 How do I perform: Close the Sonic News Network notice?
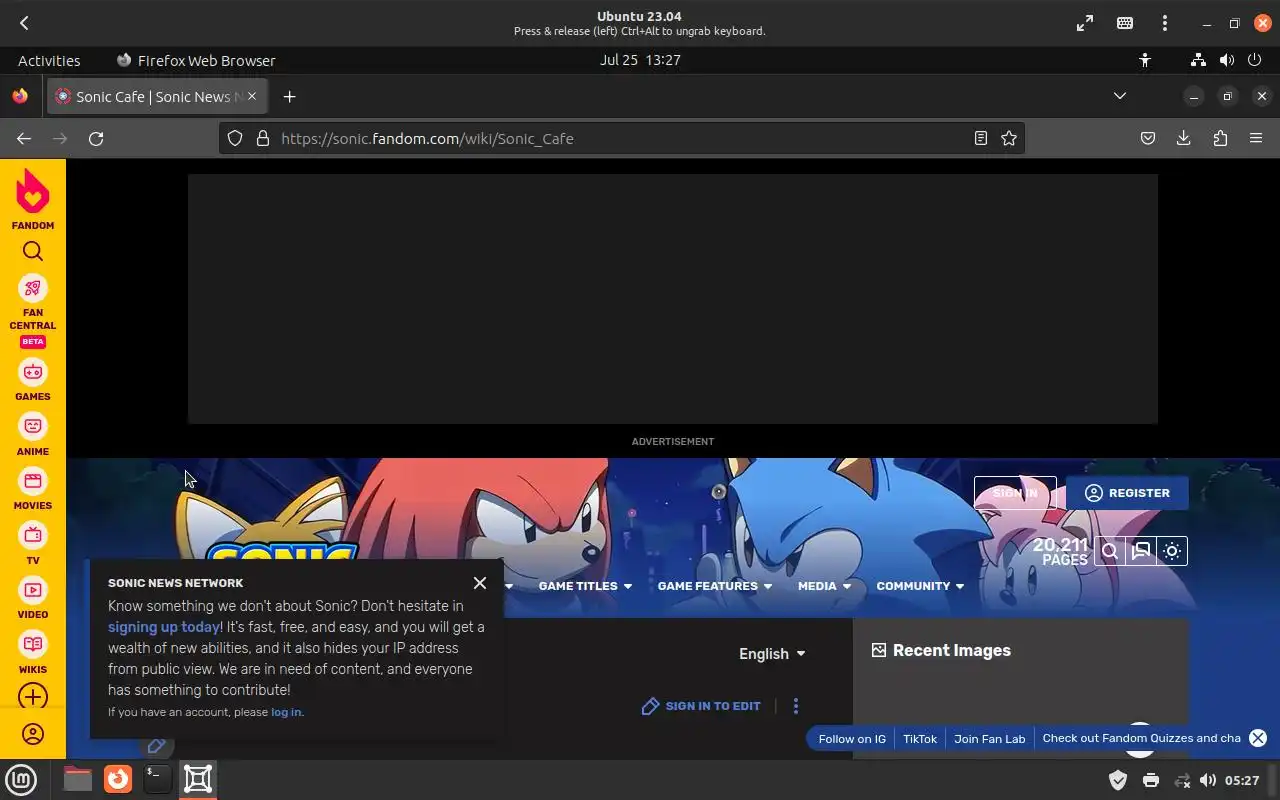pyautogui.click(x=480, y=583)
